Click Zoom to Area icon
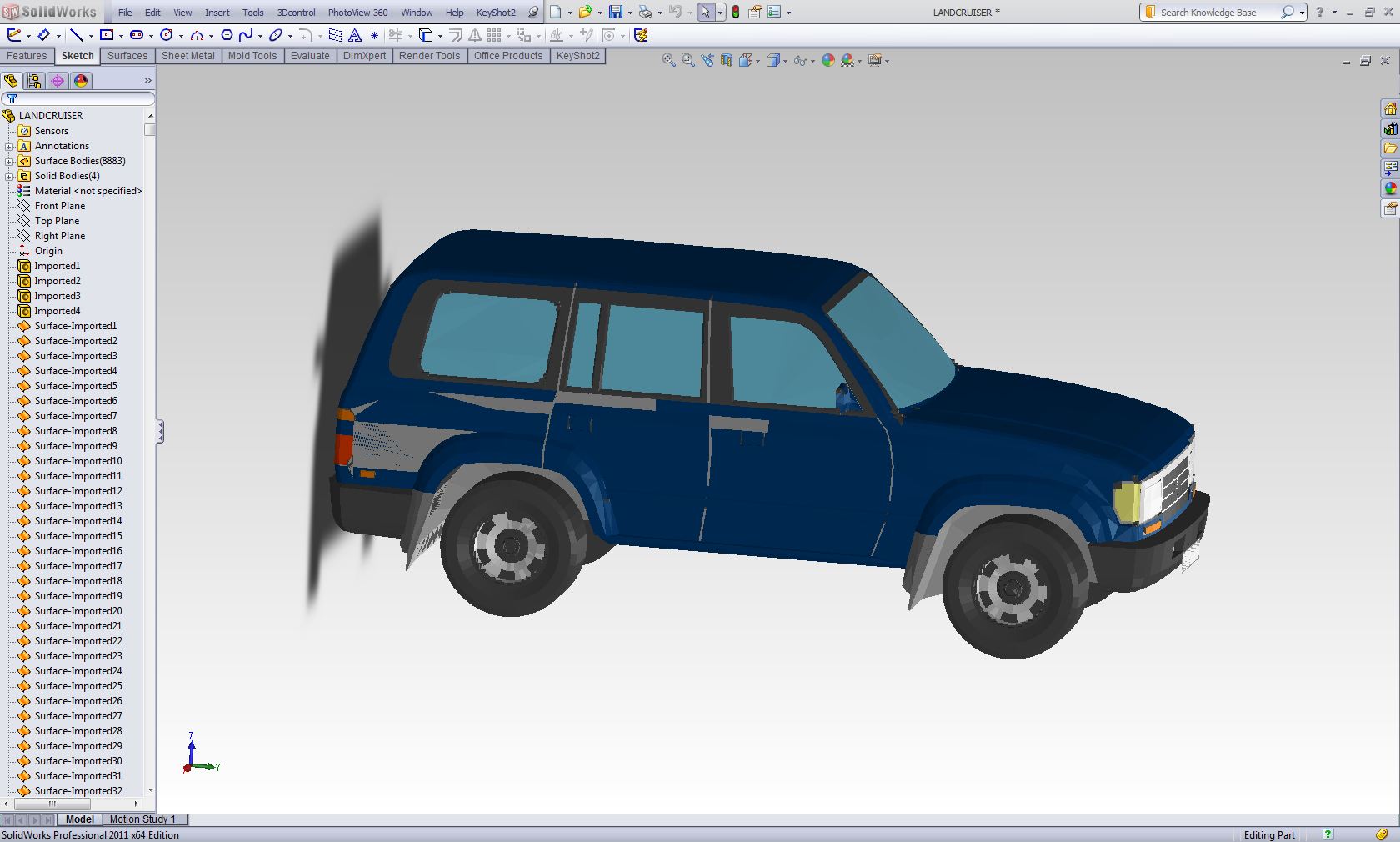This screenshot has height=842, width=1400. (688, 60)
